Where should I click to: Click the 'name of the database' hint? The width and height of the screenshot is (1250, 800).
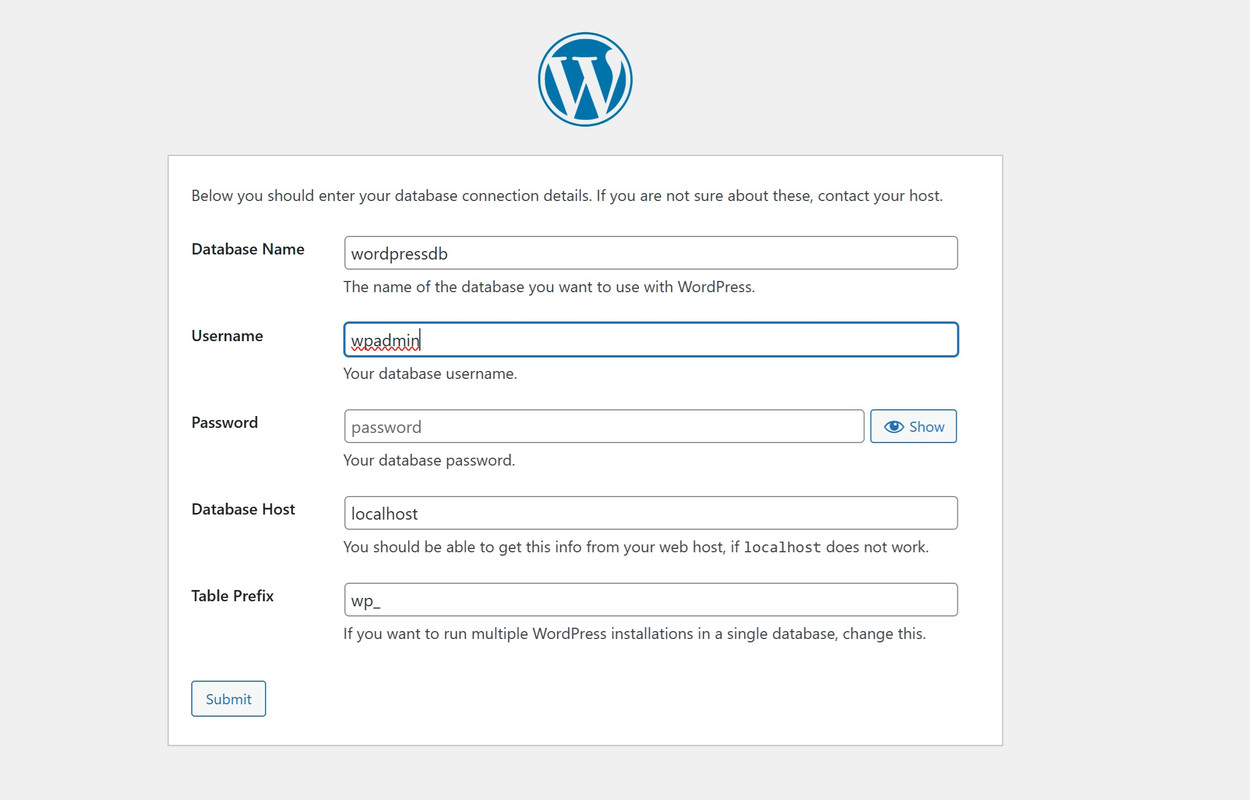click(549, 287)
